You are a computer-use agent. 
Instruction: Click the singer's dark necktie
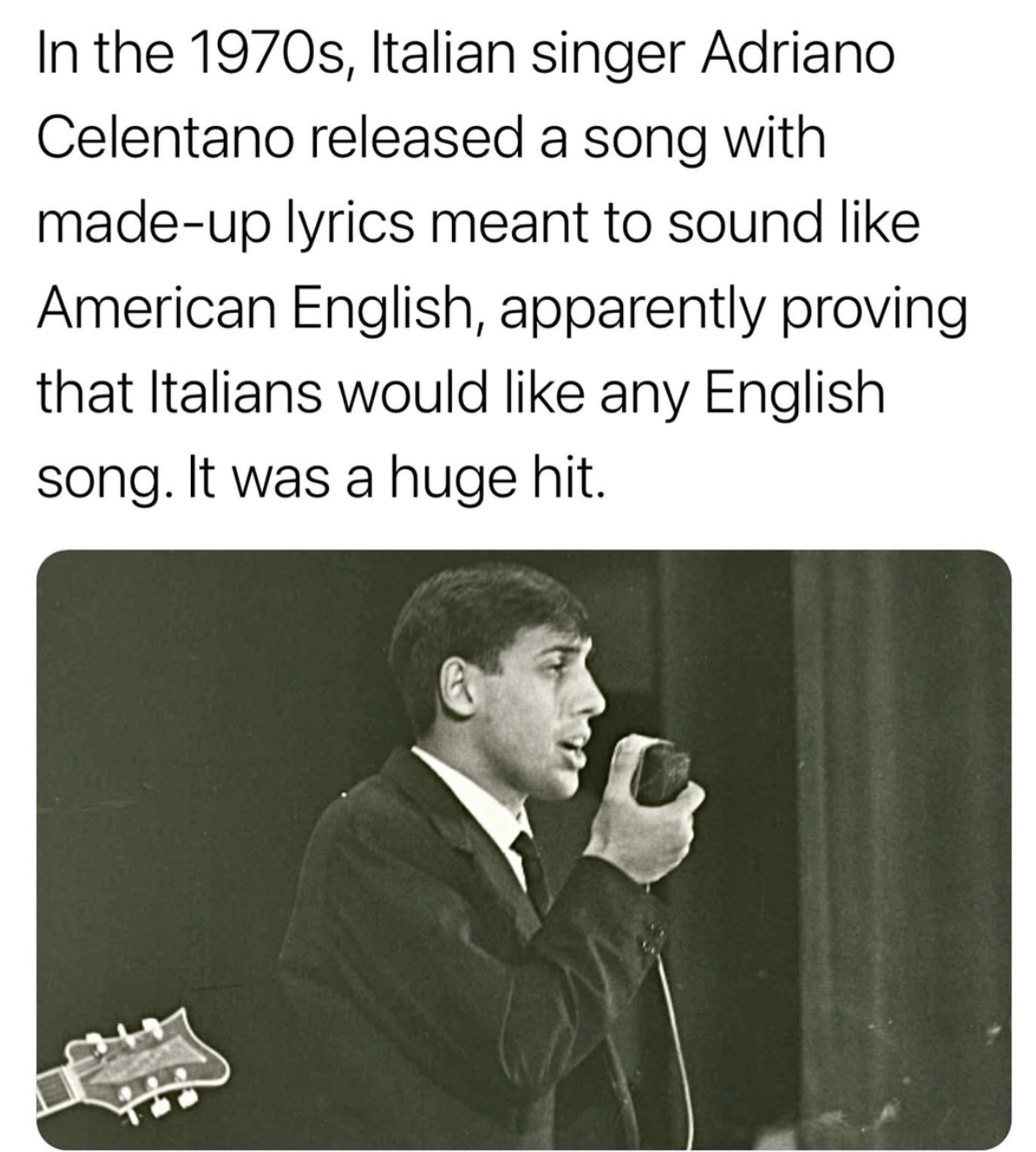pos(530,868)
